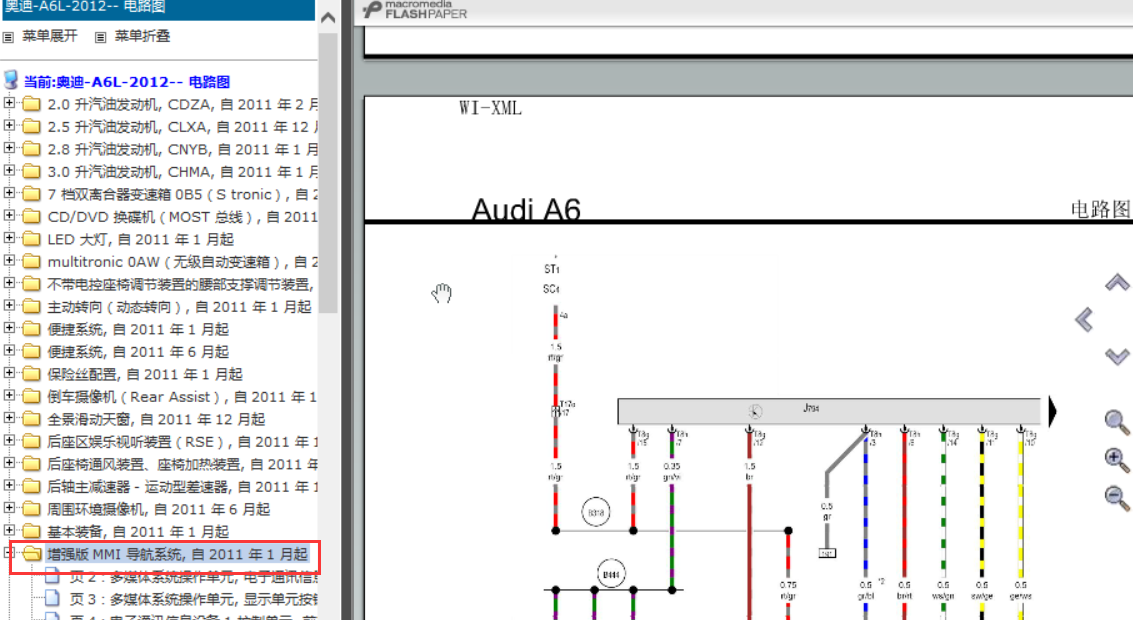This screenshot has height=620, width=1133.
Task: Click the B318 connection node circle
Action: coord(596,513)
